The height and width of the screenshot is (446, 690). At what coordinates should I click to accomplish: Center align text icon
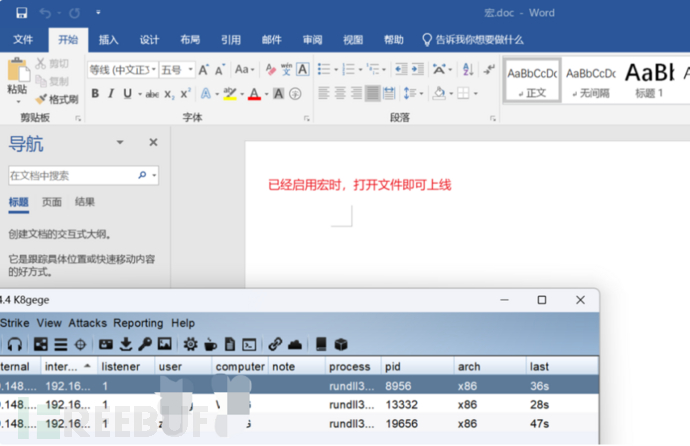pos(340,93)
